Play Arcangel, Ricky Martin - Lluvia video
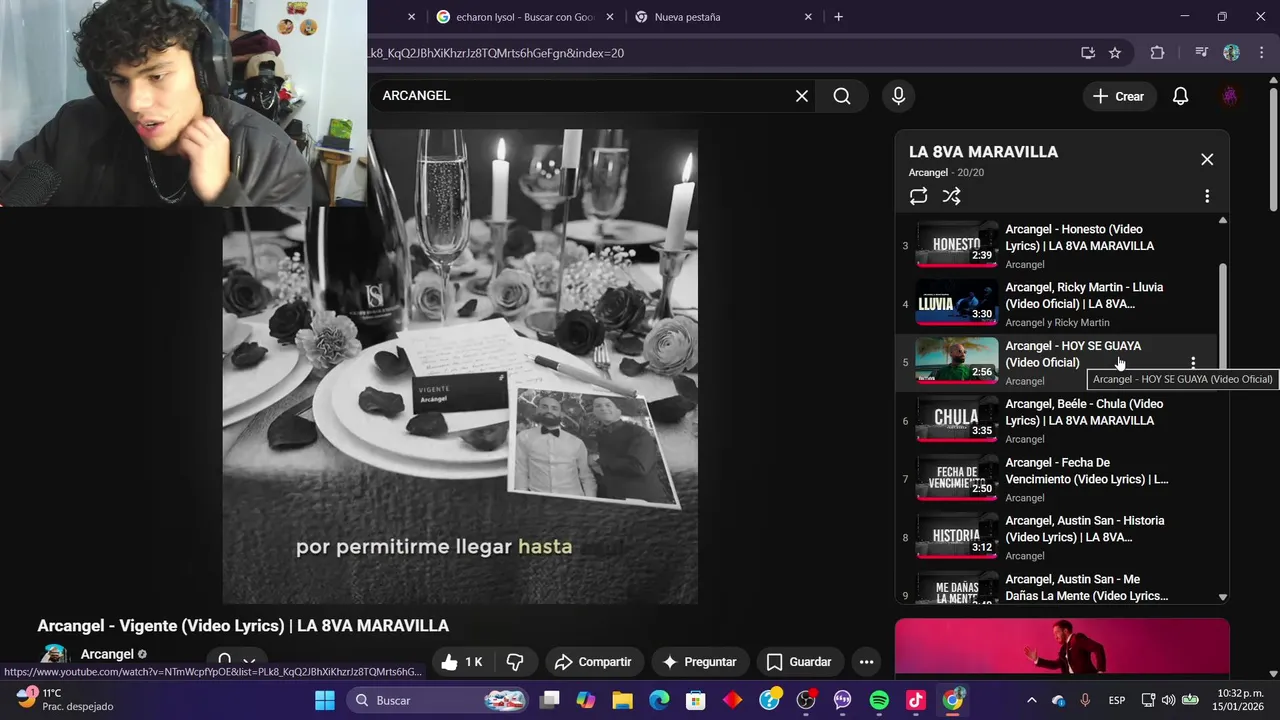The image size is (1280, 720). [1058, 304]
